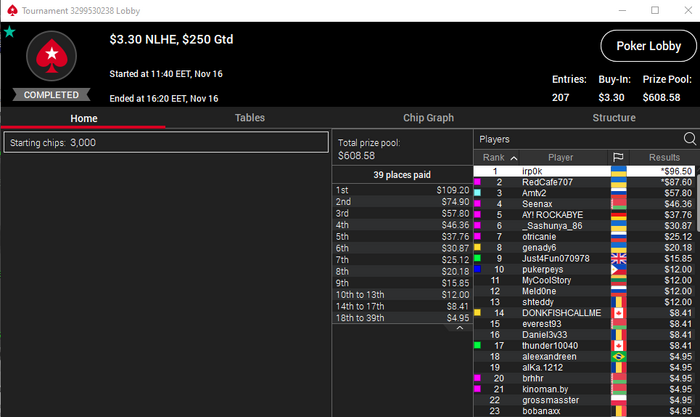Open the player search magnifier icon
The height and width of the screenshot is (417, 700).
pos(689,139)
